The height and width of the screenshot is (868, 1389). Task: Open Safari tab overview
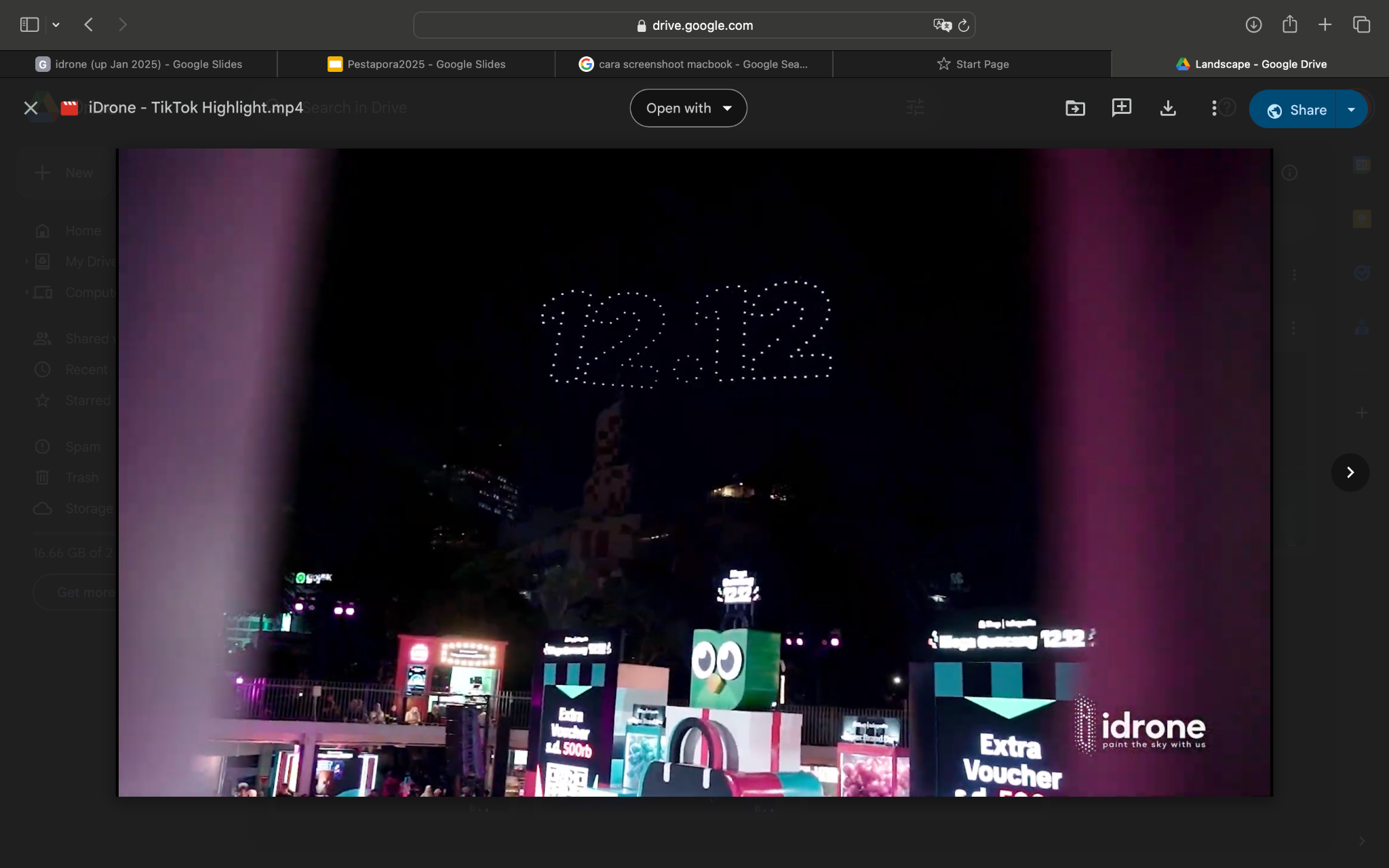pos(1361,25)
